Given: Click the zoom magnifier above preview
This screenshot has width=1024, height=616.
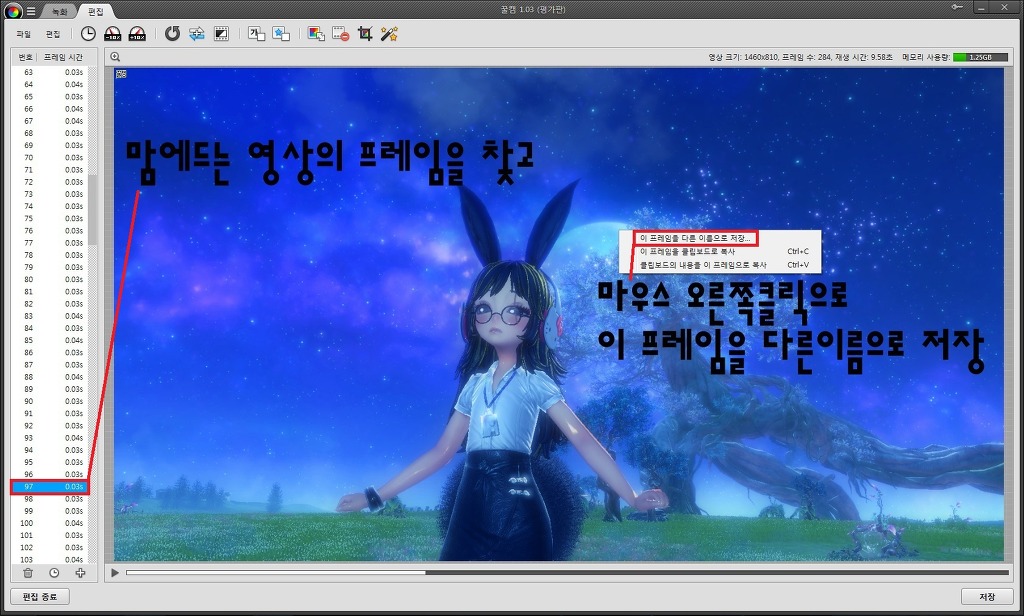Looking at the screenshot, I should point(116,57).
